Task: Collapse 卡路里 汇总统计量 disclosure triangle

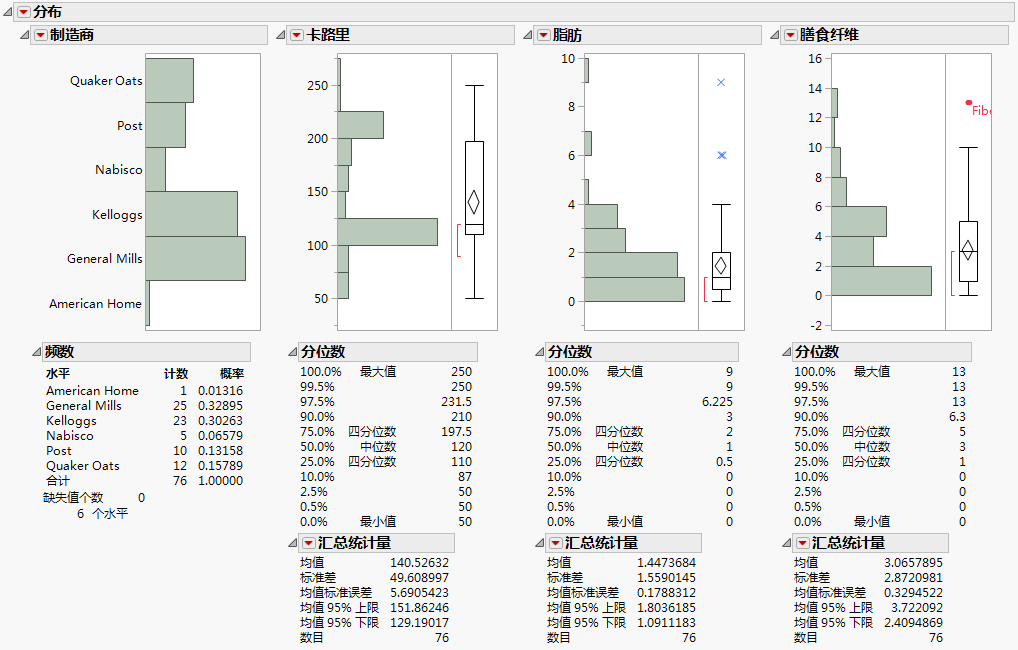Action: pos(293,543)
